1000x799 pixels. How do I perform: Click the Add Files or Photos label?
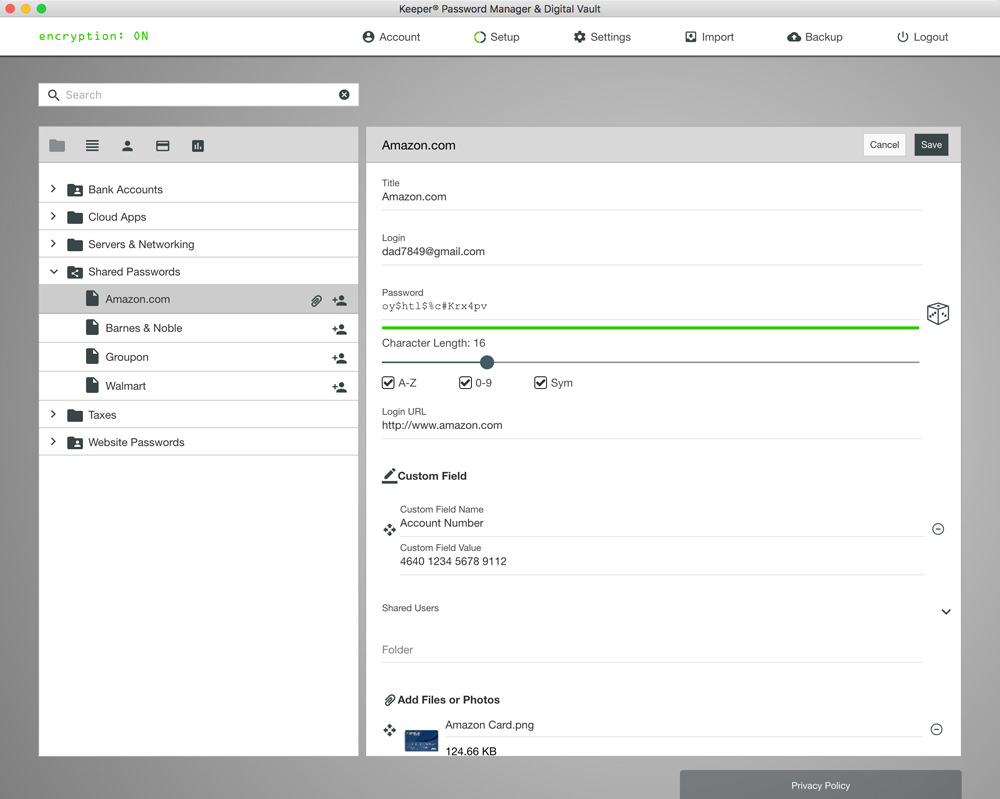[448, 700]
